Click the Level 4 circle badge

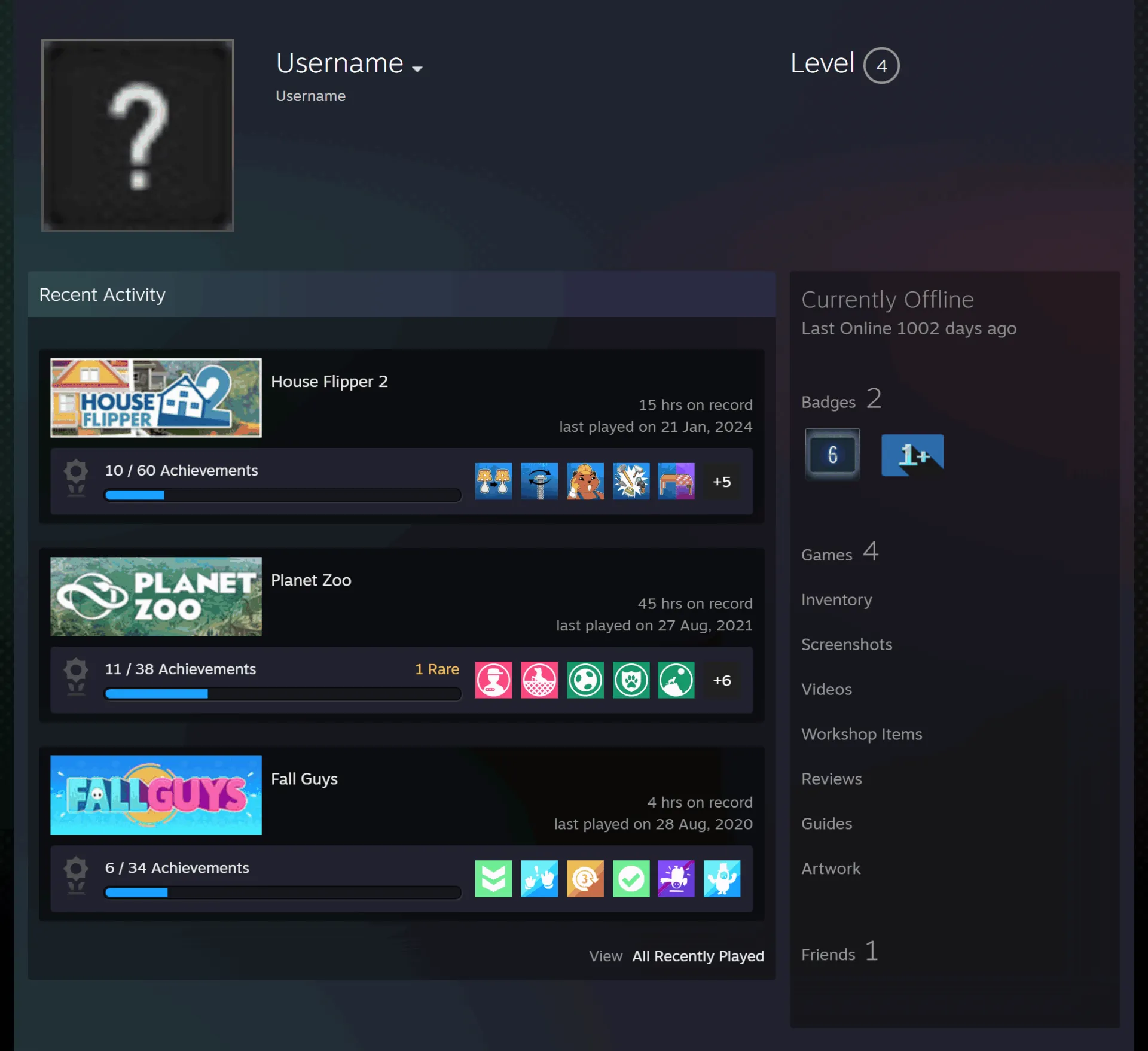pyautogui.click(x=881, y=65)
